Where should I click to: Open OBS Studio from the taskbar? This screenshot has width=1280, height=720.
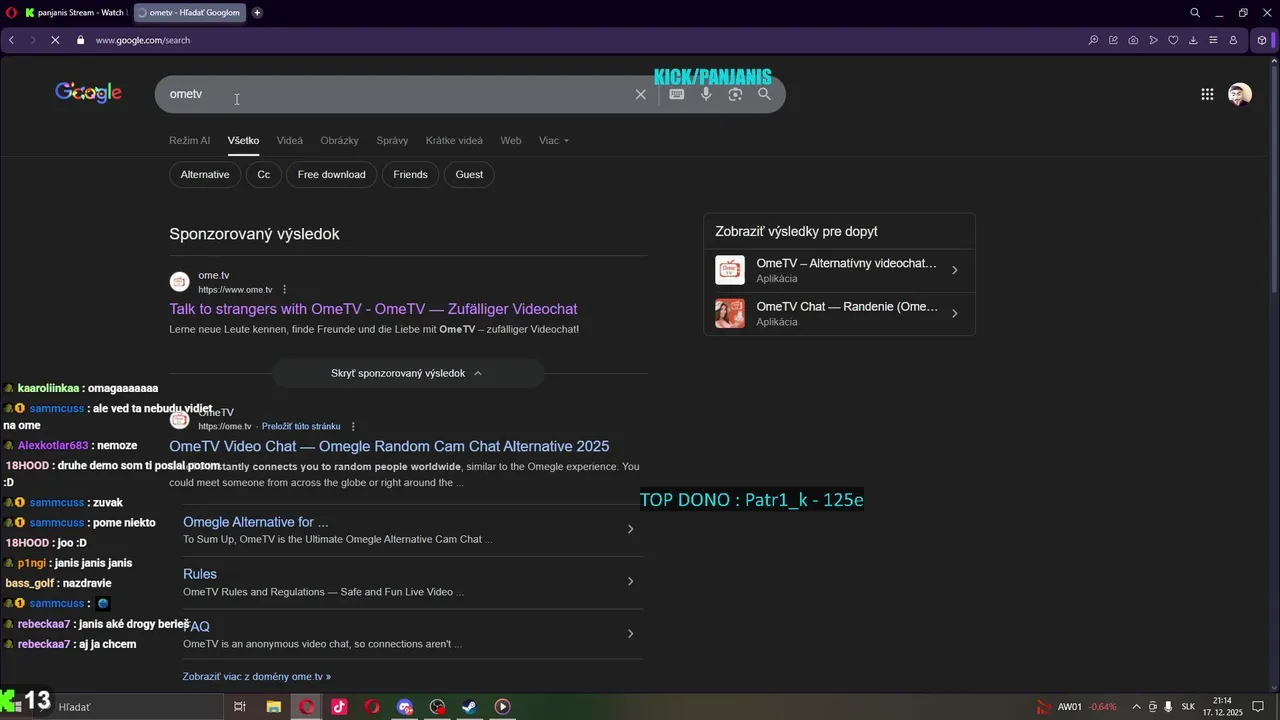[x=437, y=707]
